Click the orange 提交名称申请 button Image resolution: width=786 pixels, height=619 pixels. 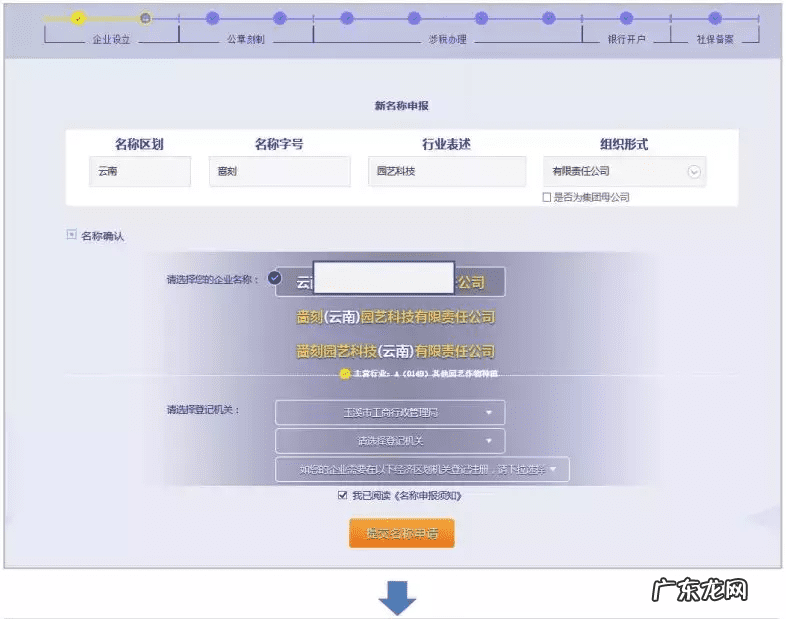click(x=402, y=533)
